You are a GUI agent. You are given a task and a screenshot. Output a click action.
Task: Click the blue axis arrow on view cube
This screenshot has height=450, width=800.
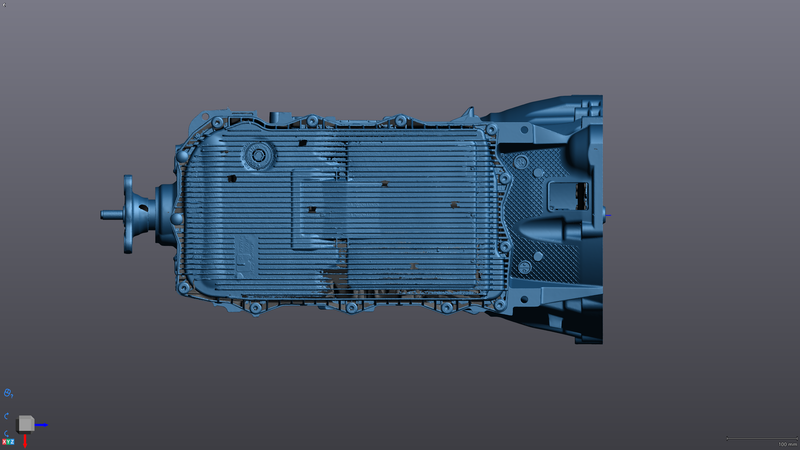click(x=42, y=425)
